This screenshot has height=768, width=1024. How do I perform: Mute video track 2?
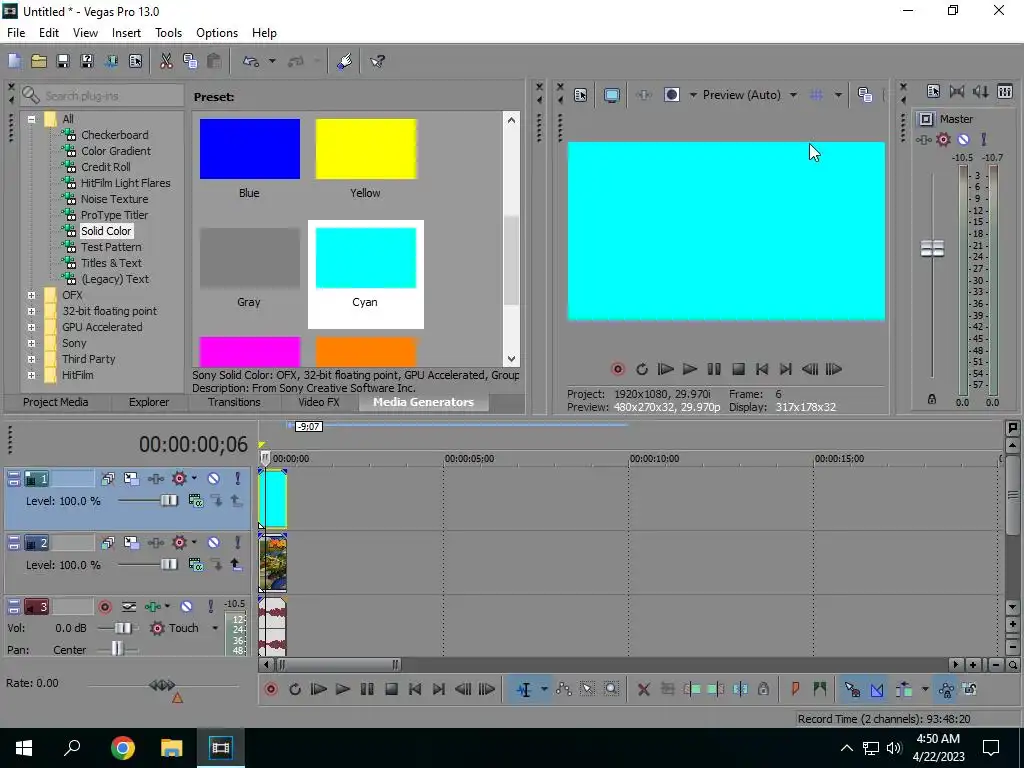214,543
